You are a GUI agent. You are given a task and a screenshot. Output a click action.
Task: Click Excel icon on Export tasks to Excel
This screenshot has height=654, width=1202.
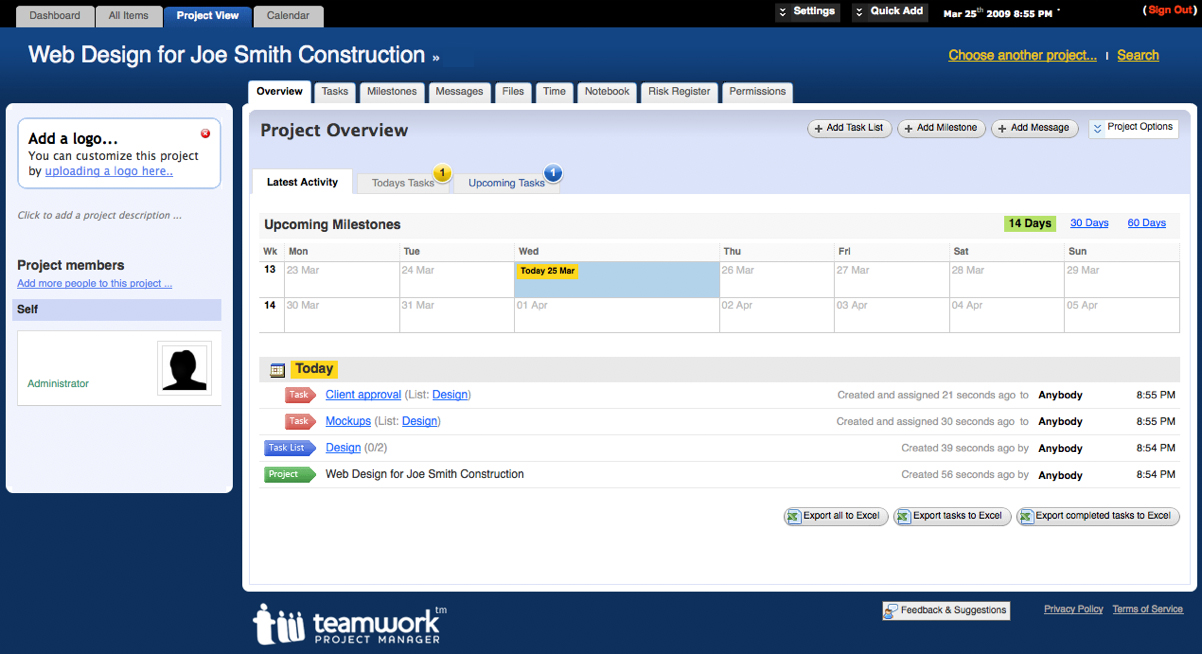pyautogui.click(x=903, y=516)
